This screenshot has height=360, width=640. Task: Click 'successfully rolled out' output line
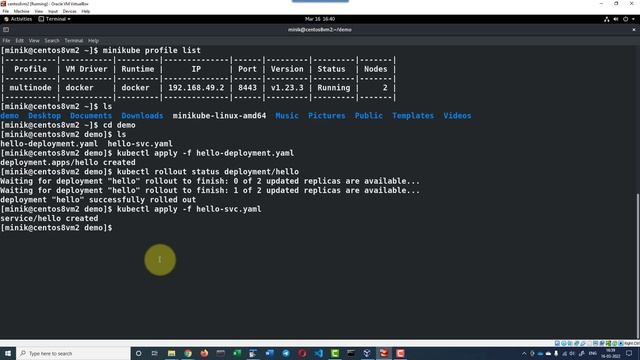[x=98, y=200]
